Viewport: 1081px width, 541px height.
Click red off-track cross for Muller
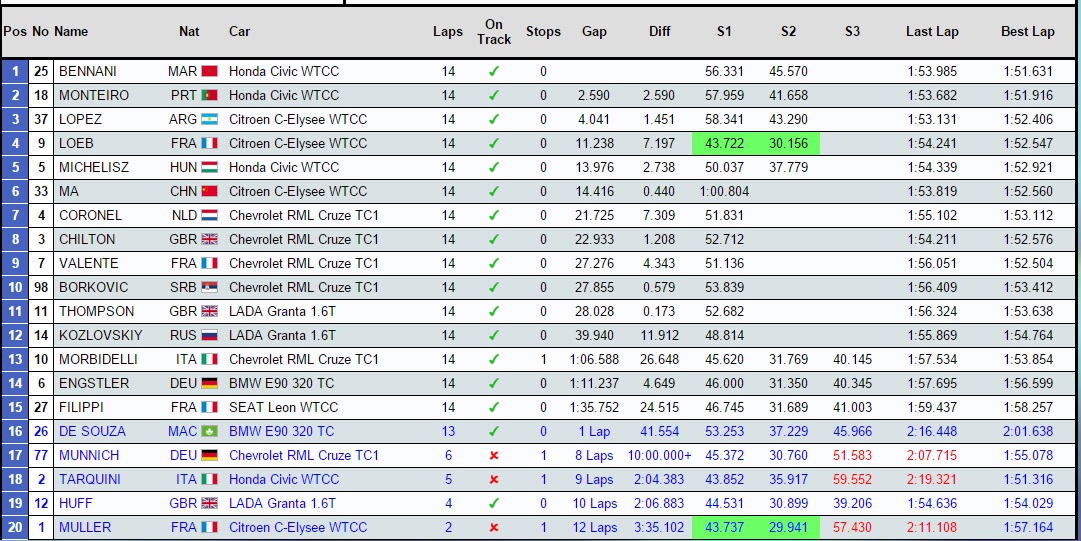click(493, 528)
